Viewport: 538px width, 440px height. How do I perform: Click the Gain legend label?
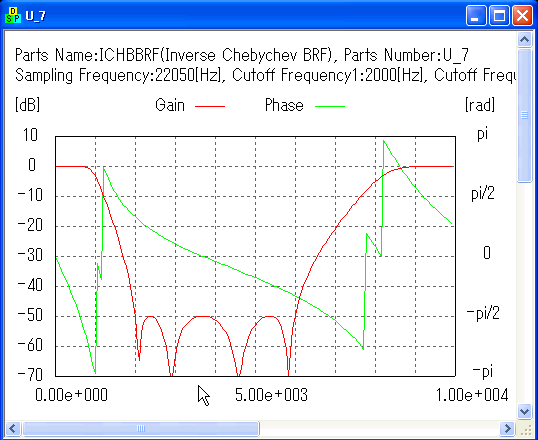click(x=170, y=105)
